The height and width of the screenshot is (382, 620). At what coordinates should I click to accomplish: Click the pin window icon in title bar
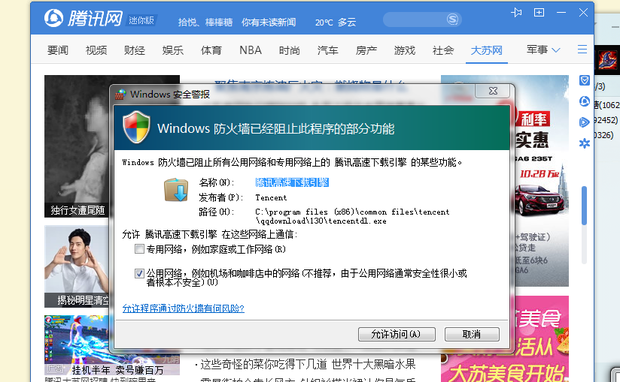(x=516, y=13)
